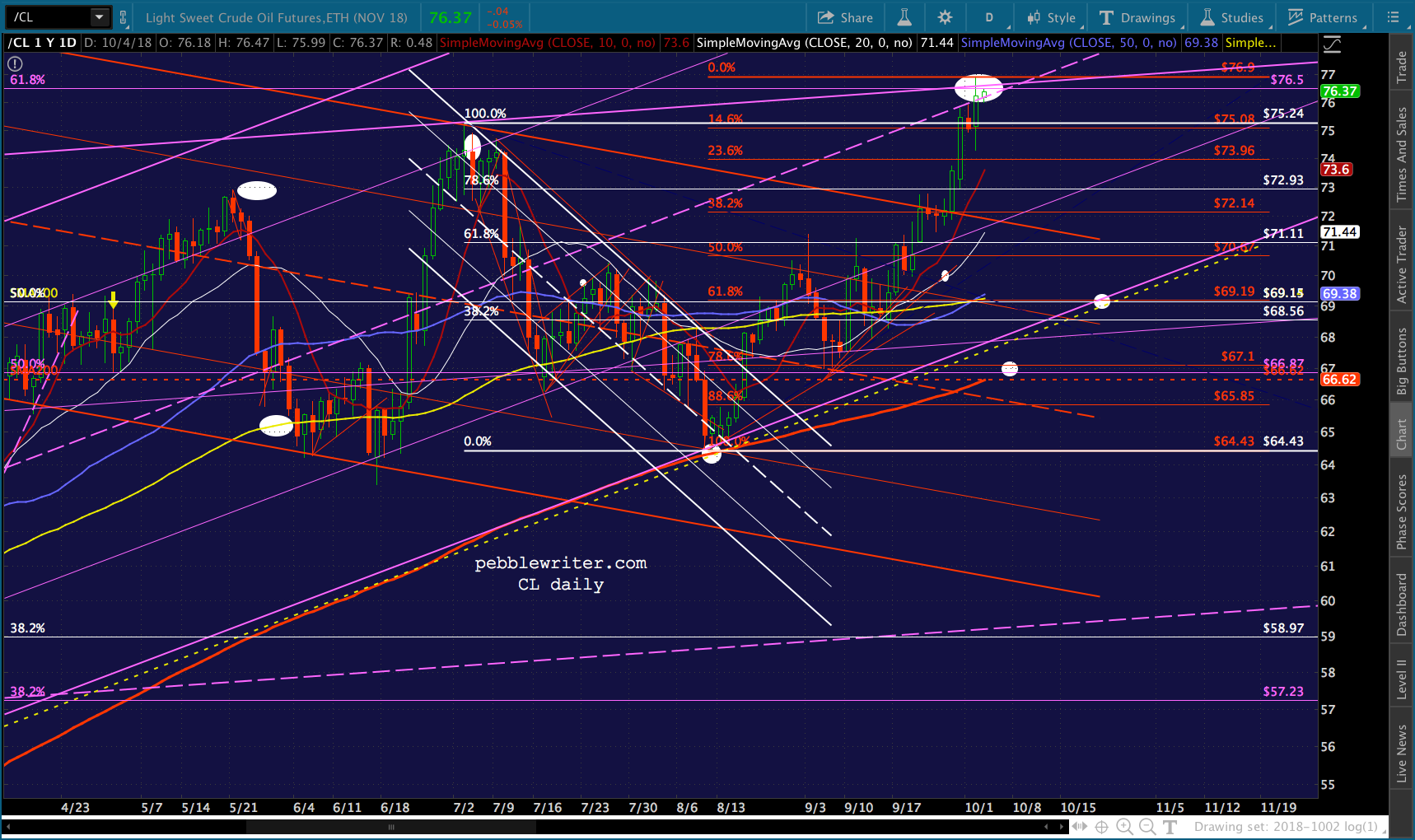1415x840 pixels.
Task: Click the flask studies icon beside Share
Action: [x=904, y=17]
